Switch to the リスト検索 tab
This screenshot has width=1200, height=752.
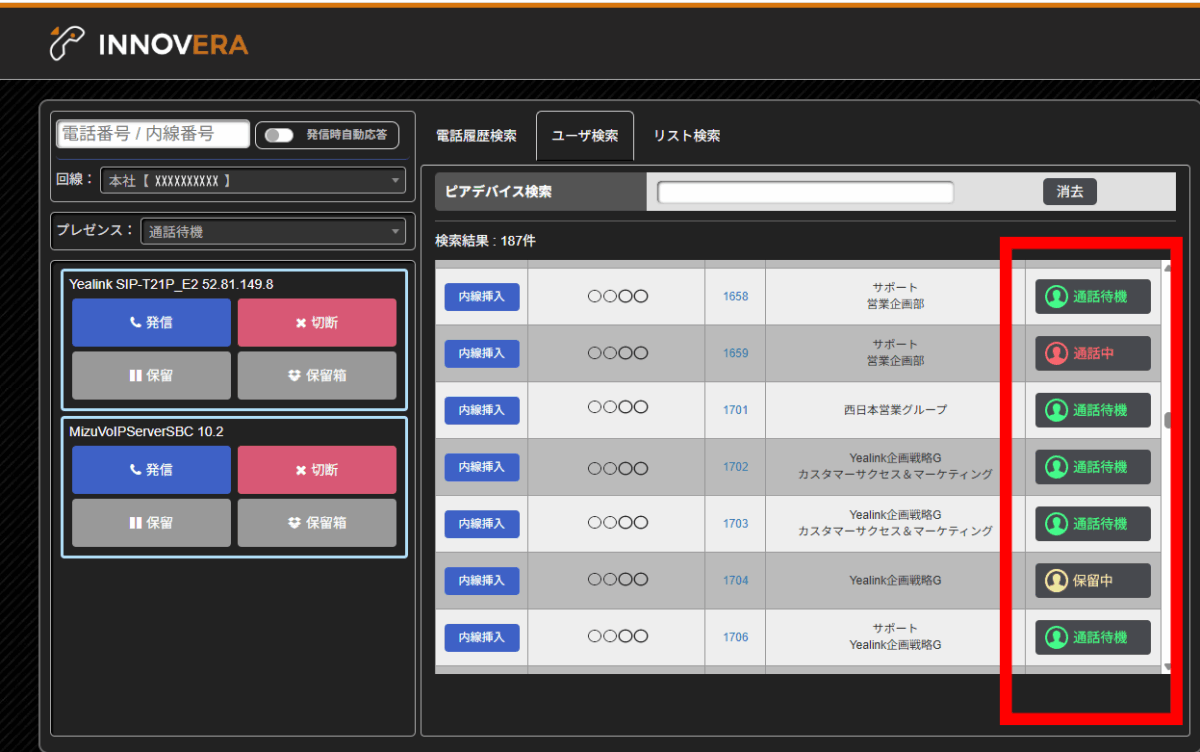pos(686,136)
